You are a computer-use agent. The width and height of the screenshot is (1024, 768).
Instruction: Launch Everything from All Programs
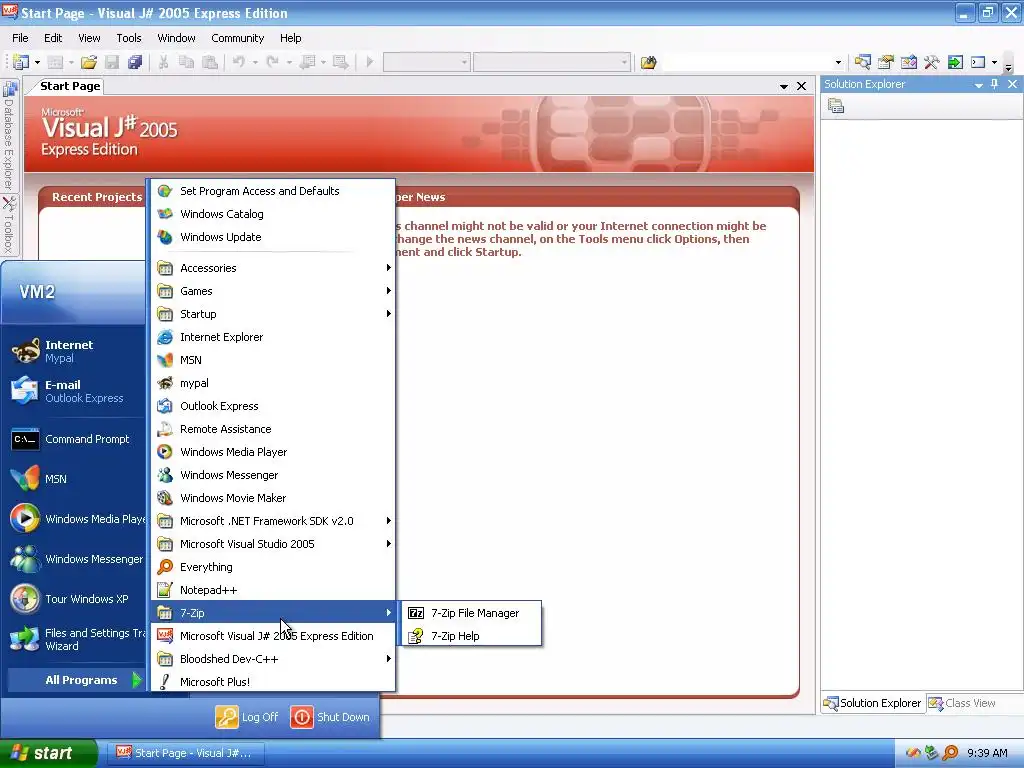click(x=273, y=567)
